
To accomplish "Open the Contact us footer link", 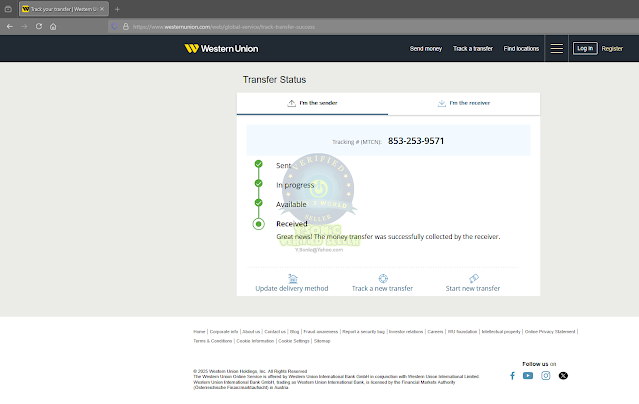I will [x=275, y=331].
